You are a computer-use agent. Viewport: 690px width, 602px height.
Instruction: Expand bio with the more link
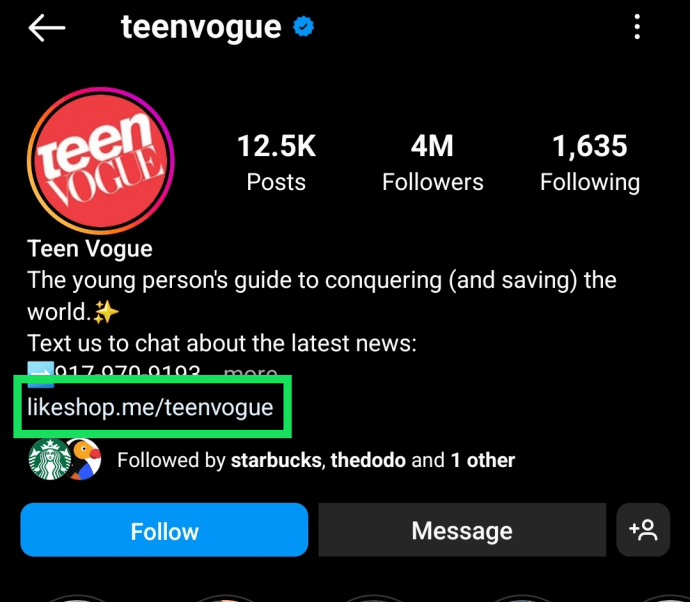(x=250, y=371)
